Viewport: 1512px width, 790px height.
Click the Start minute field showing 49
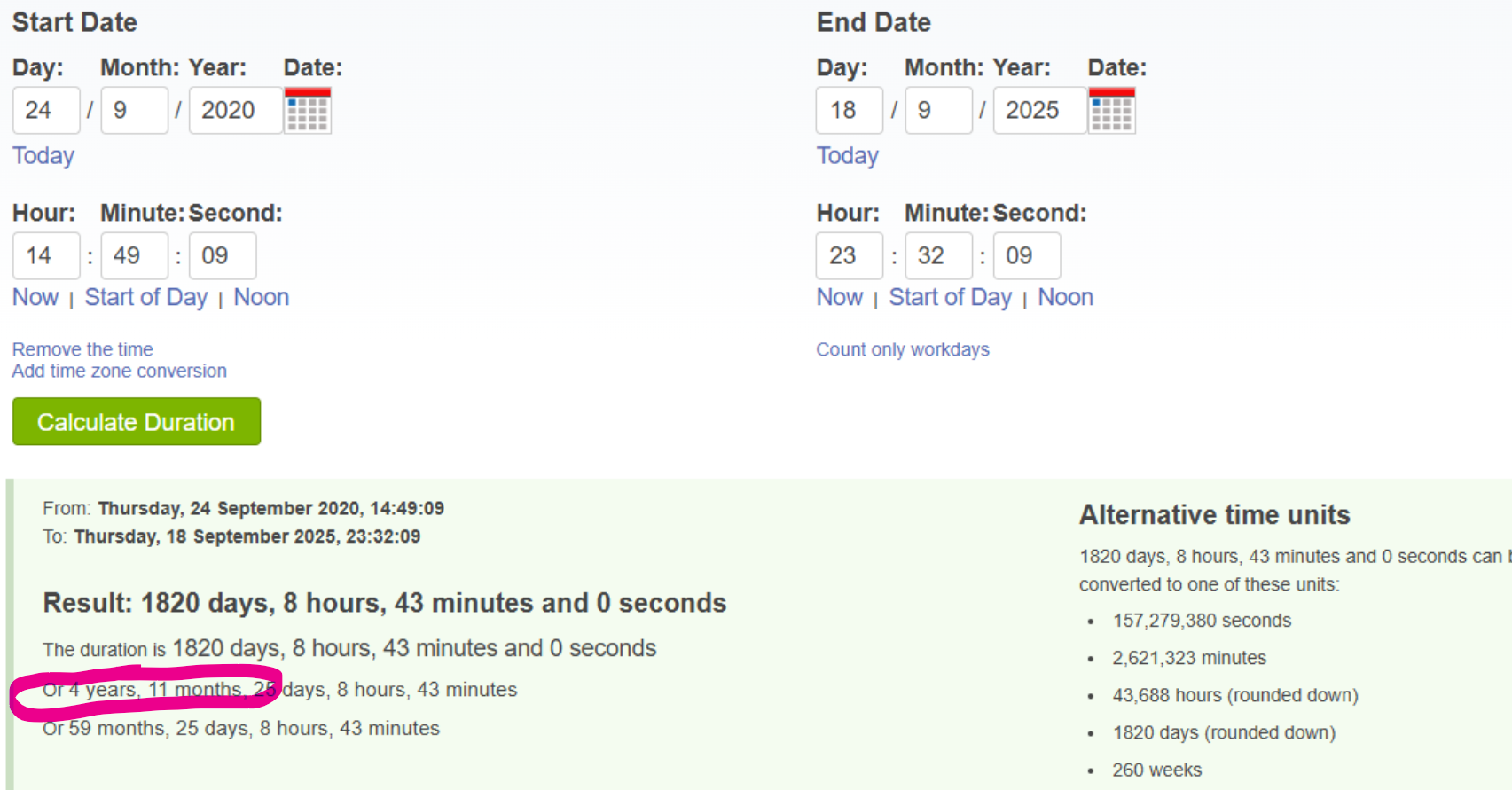(135, 256)
